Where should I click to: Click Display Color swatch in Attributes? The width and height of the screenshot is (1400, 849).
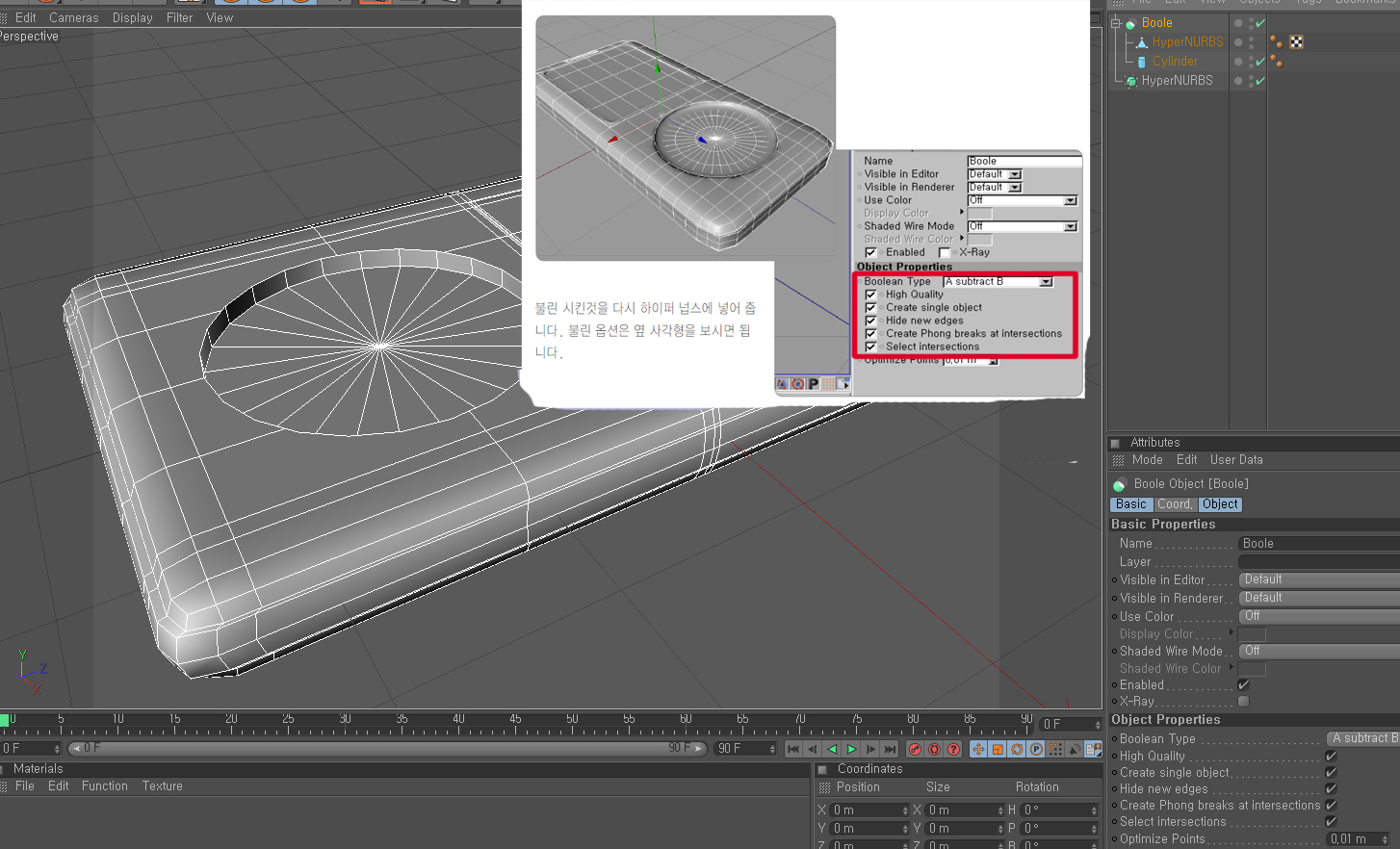1252,633
